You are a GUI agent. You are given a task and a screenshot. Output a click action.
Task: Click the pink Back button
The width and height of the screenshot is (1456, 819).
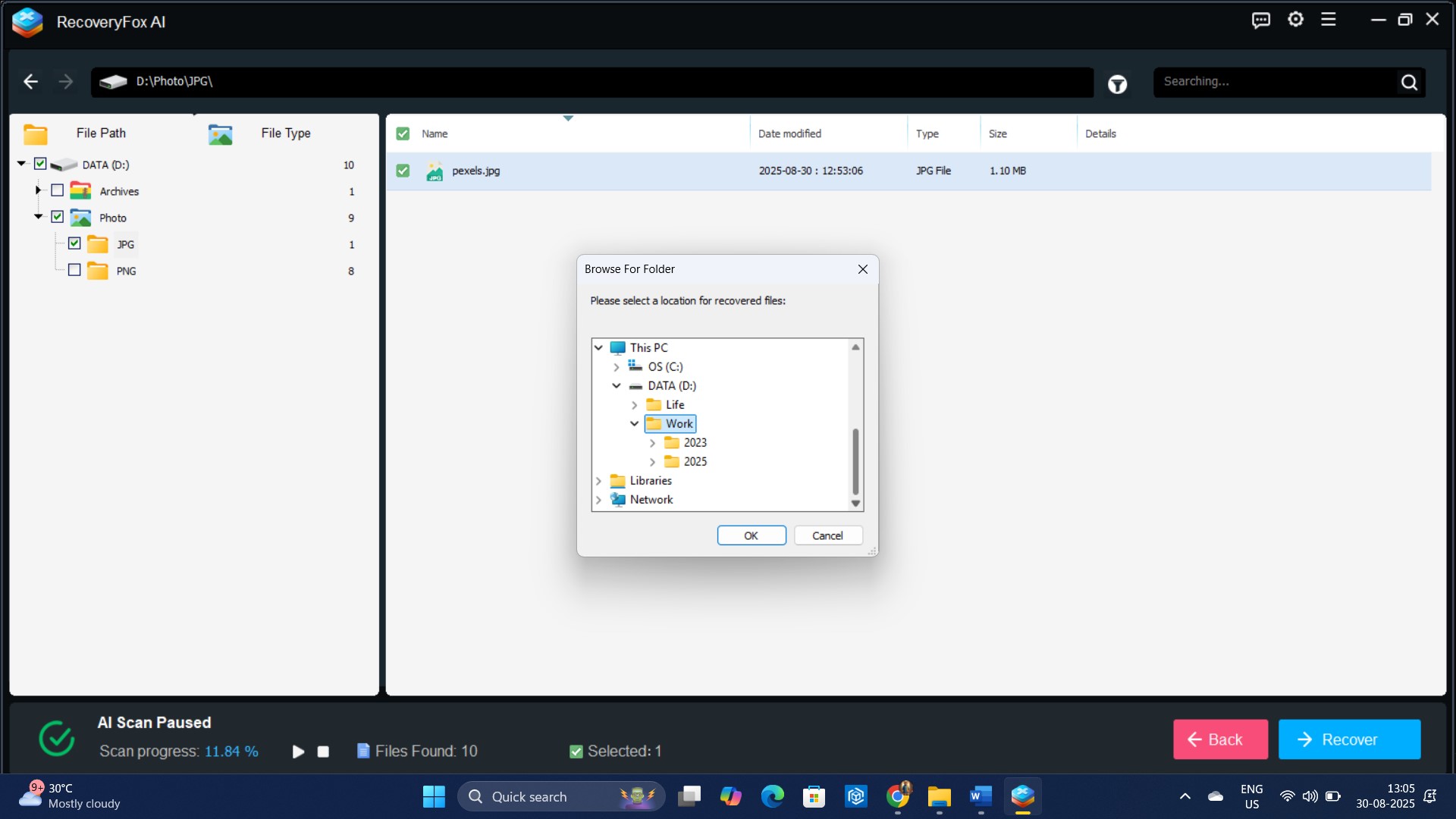coord(1220,739)
